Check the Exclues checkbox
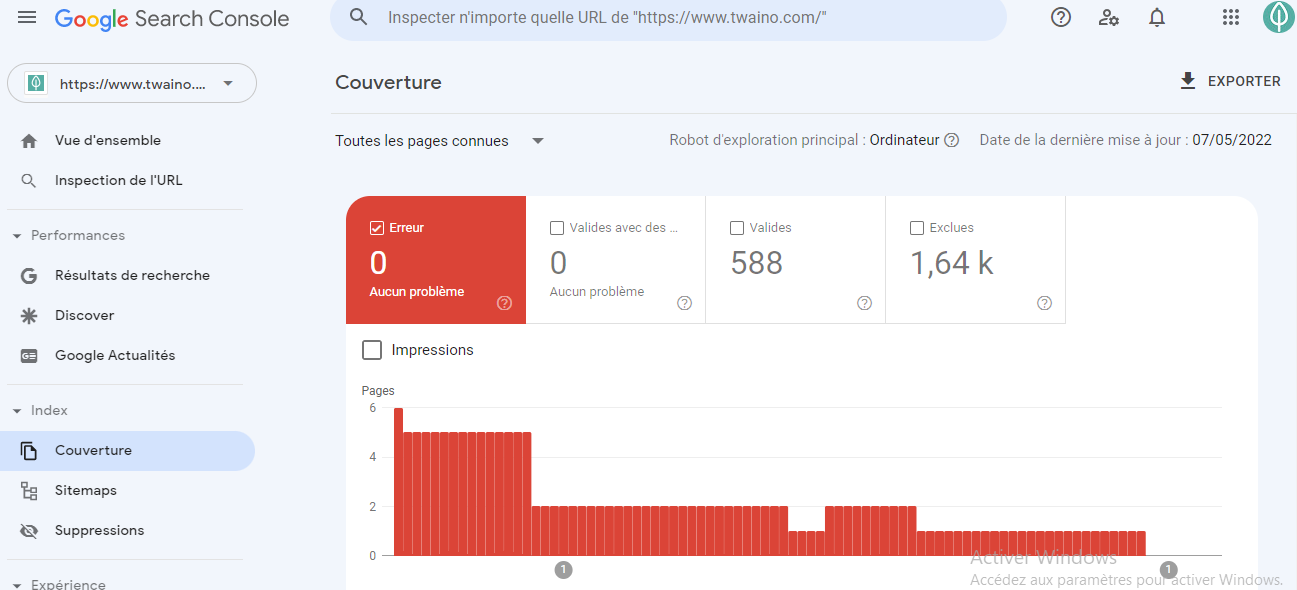 click(x=917, y=228)
